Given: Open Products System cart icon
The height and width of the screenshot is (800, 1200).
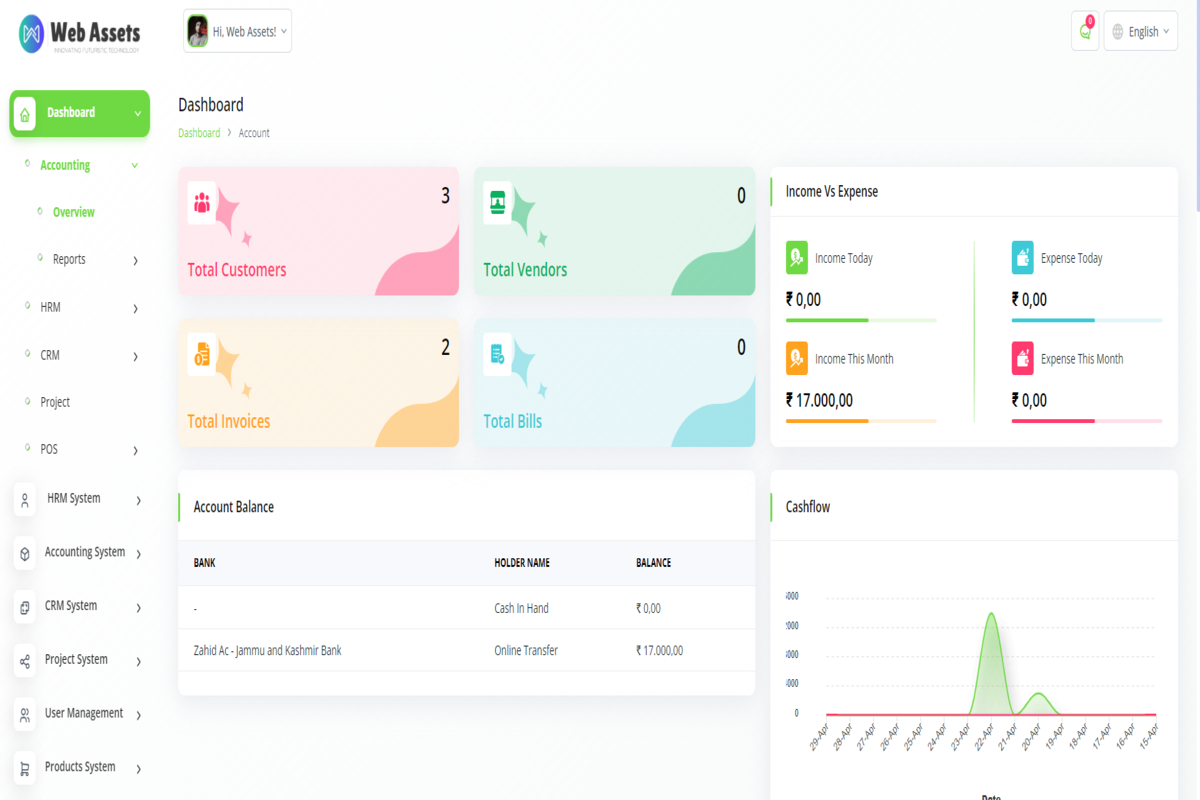Looking at the screenshot, I should pos(24,767).
